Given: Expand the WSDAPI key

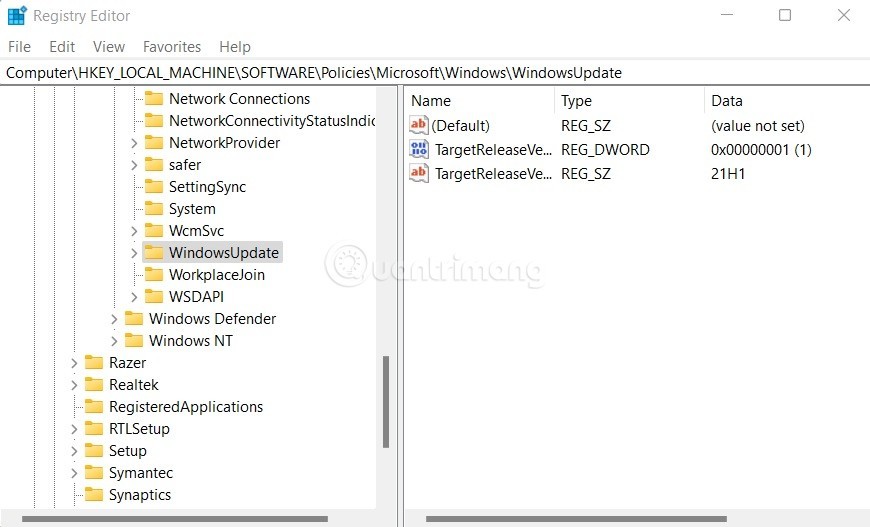Looking at the screenshot, I should coord(134,297).
